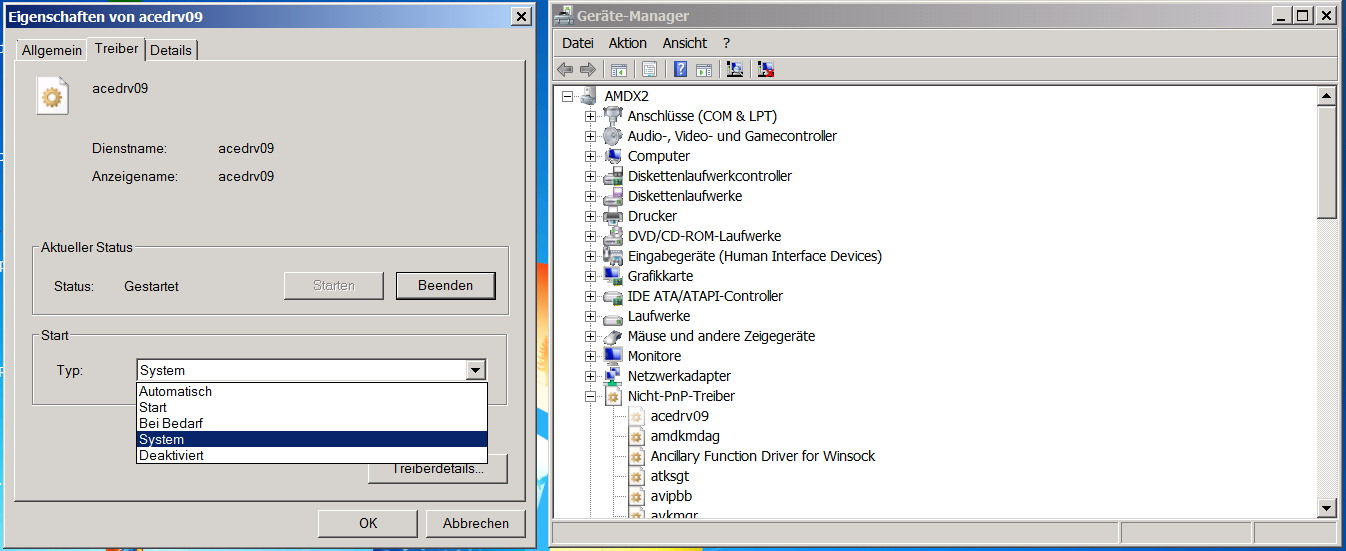
Task: Click the Drucker printer icon
Action: click(614, 216)
